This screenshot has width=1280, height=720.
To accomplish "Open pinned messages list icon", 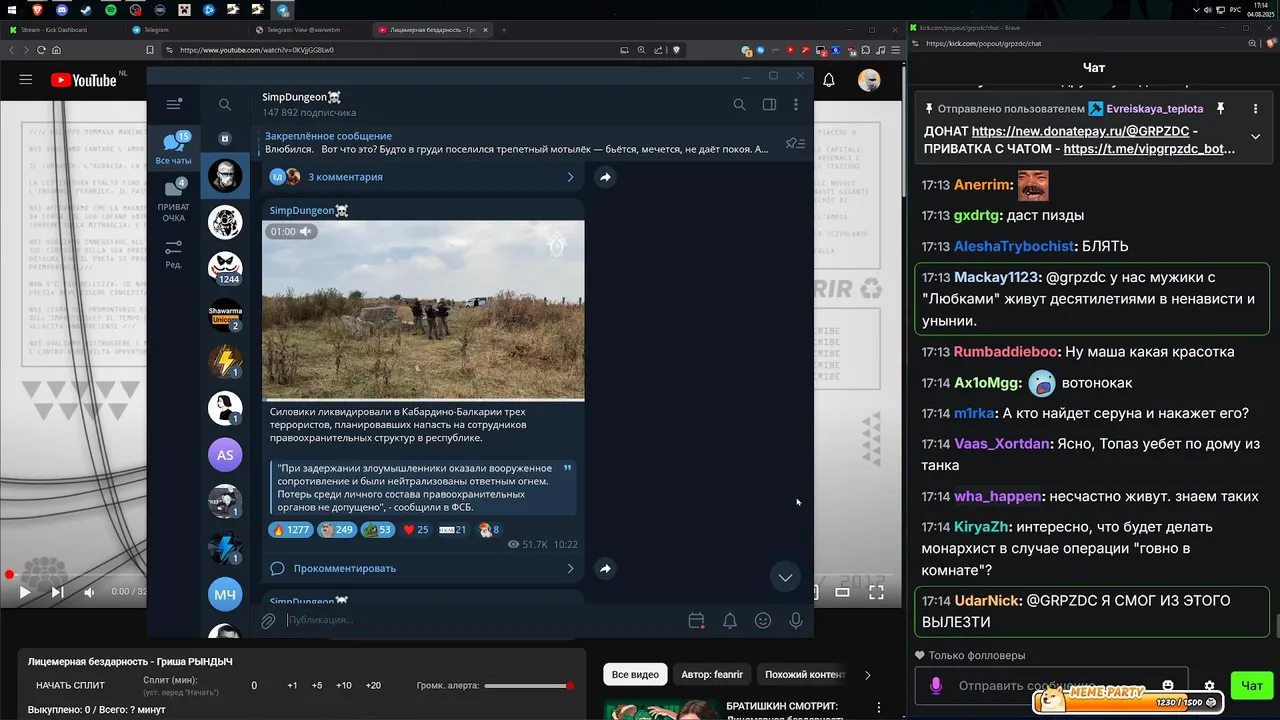I will [795, 143].
